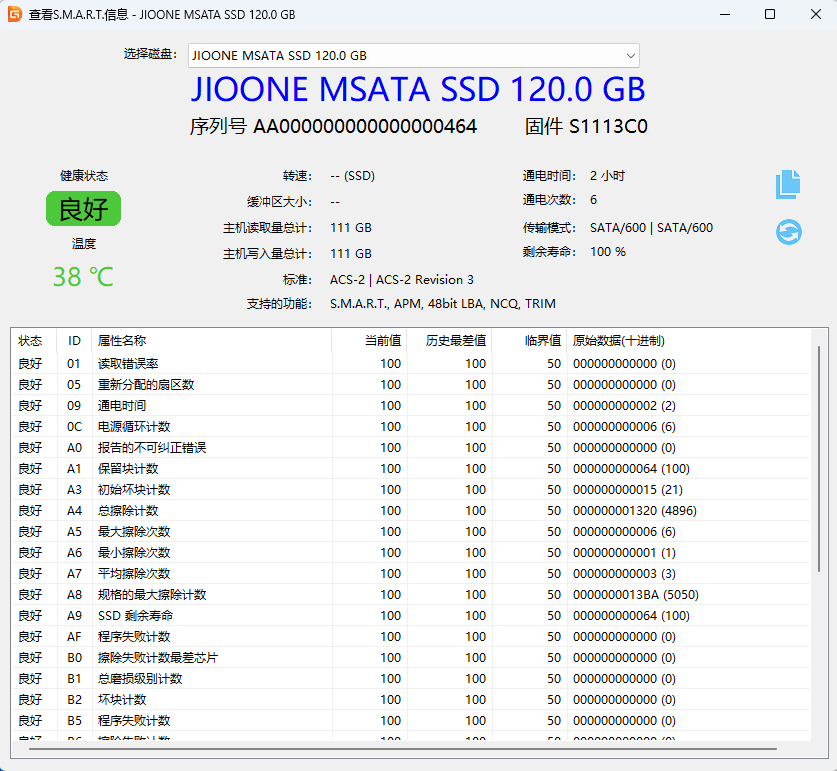Select the 通电时间 row in the table
This screenshot has width=837, height=771.
click(x=122, y=406)
